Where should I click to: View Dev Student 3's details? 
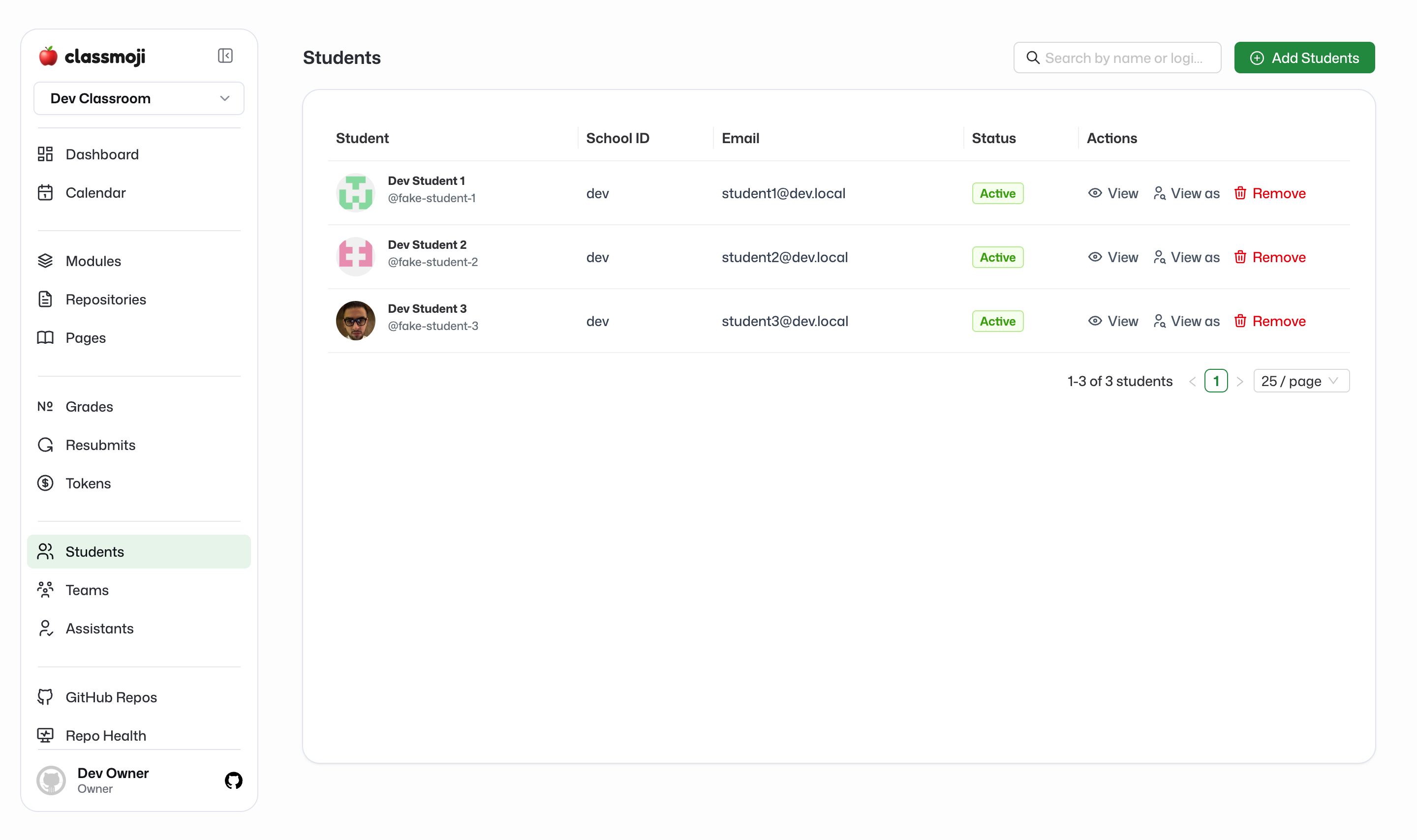click(1113, 322)
